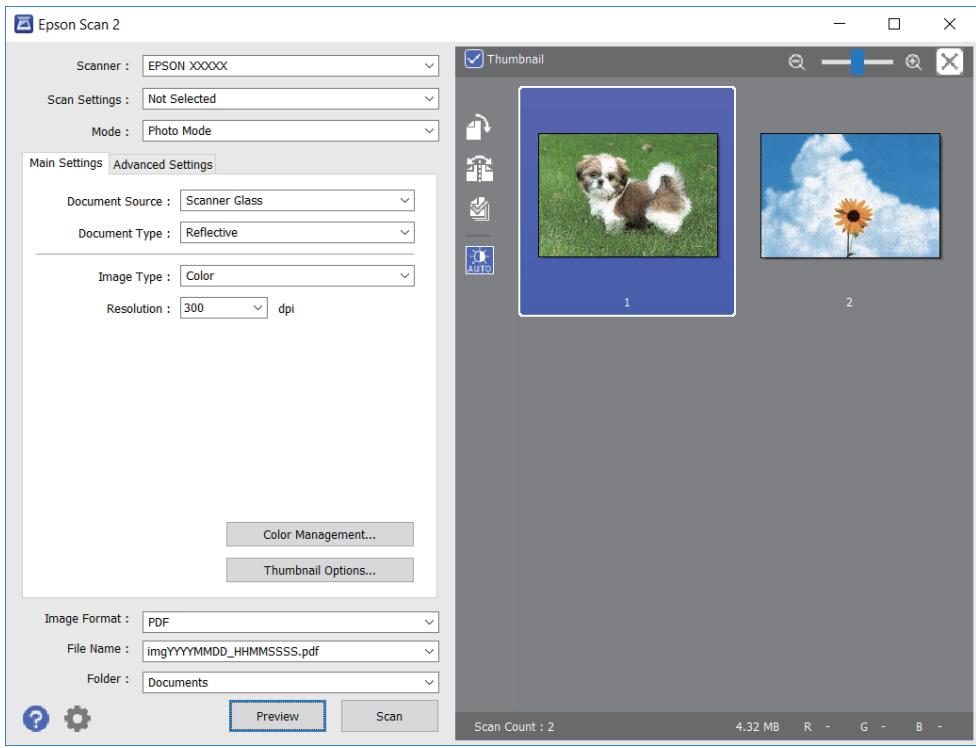This screenshot has width=976, height=748.
Task: Select the Main Settings tab
Action: tap(65, 163)
